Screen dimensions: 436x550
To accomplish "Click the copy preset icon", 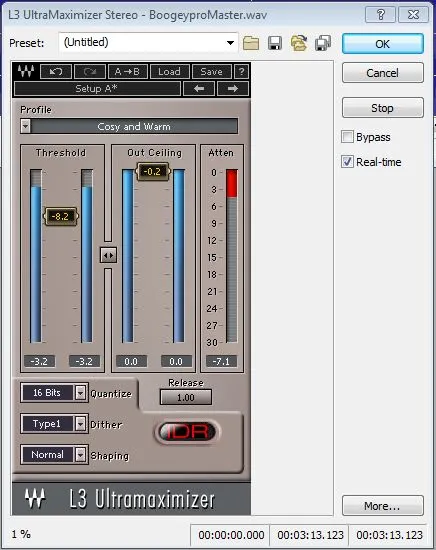I will pyautogui.click(x=323, y=43).
